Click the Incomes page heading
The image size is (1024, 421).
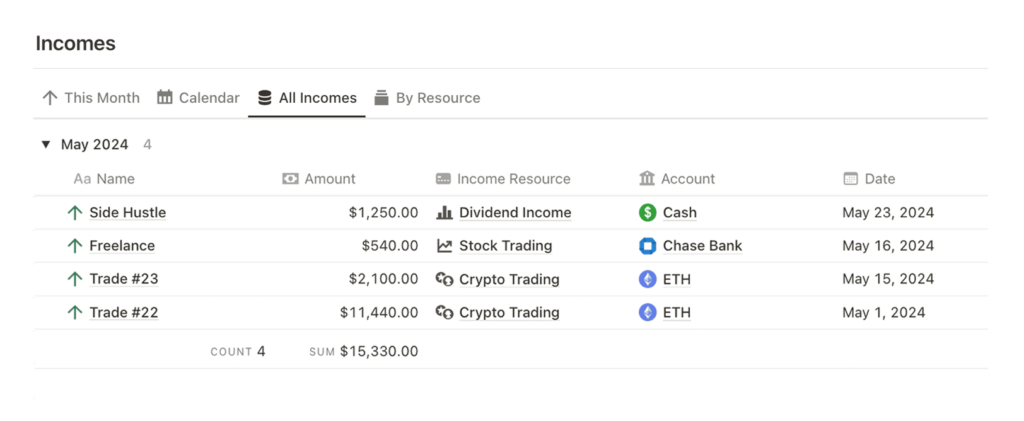(x=75, y=44)
